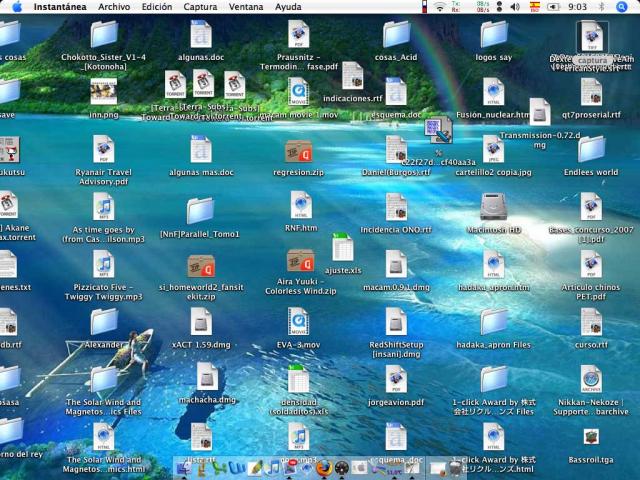This screenshot has width=640, height=480.
Task: Select the algunas.doc document
Action: [x=201, y=34]
